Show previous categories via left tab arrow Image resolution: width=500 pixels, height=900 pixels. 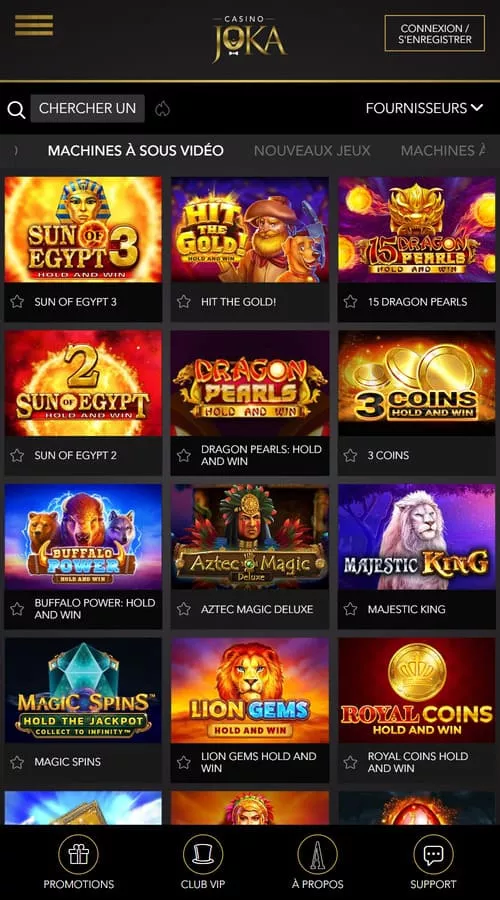[16, 150]
